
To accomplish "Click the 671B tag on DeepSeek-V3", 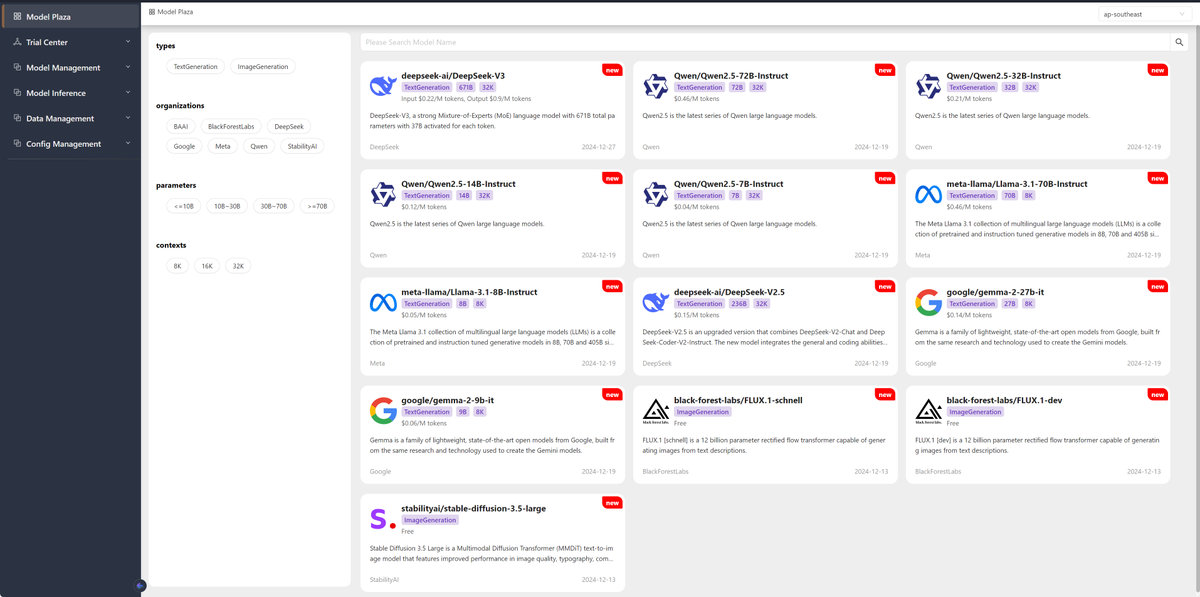I will [x=466, y=88].
